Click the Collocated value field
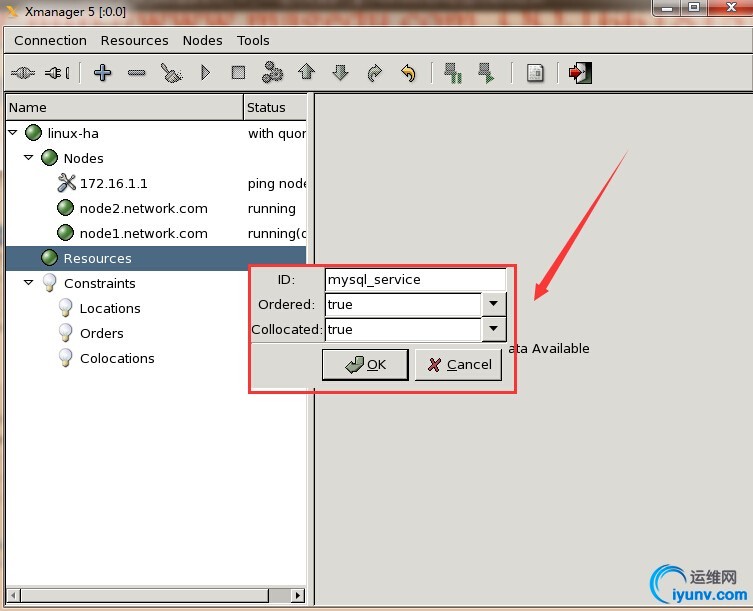Screen dimensions: 753x611 (x=403, y=329)
